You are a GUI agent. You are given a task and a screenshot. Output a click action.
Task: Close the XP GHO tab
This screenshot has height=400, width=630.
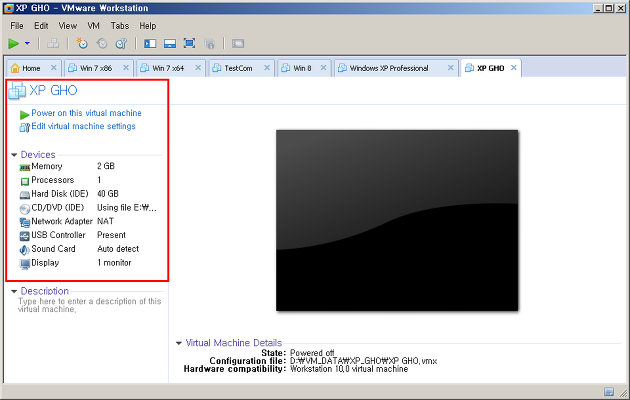click(x=513, y=68)
